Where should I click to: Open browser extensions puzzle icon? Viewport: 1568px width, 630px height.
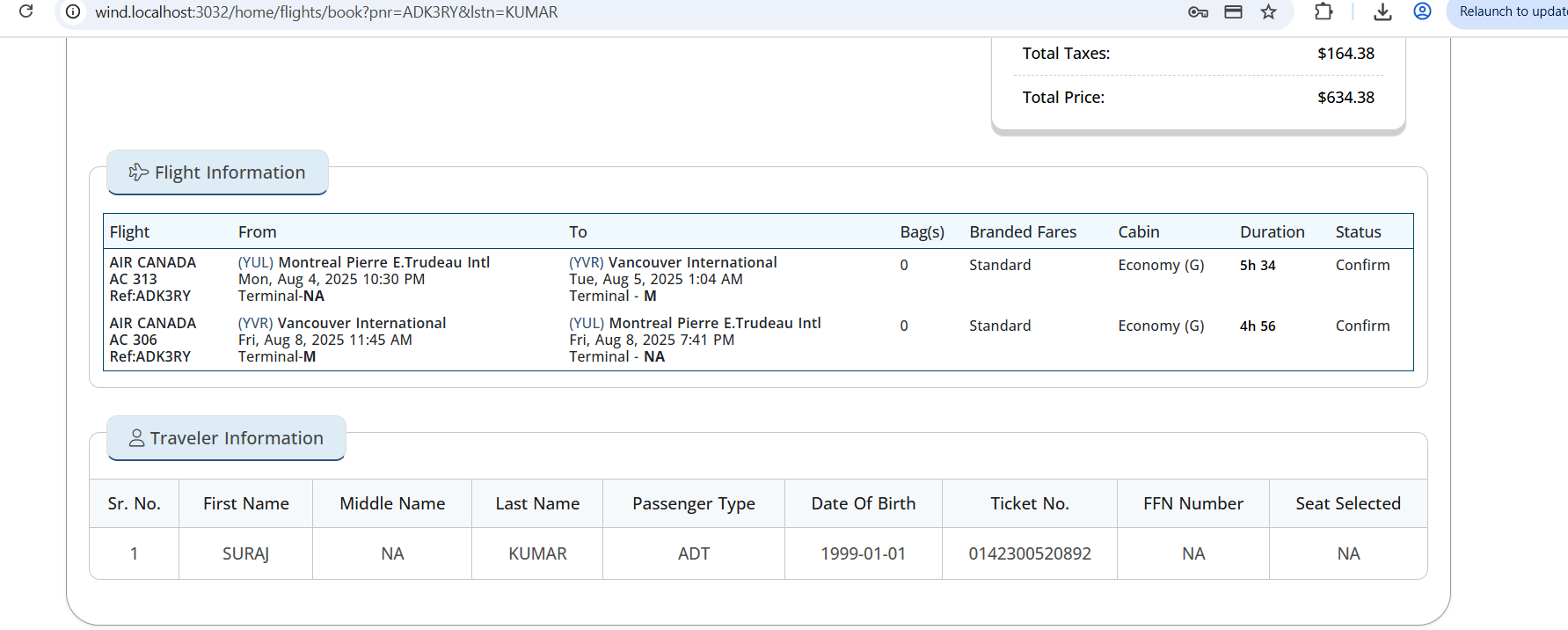(x=1324, y=11)
